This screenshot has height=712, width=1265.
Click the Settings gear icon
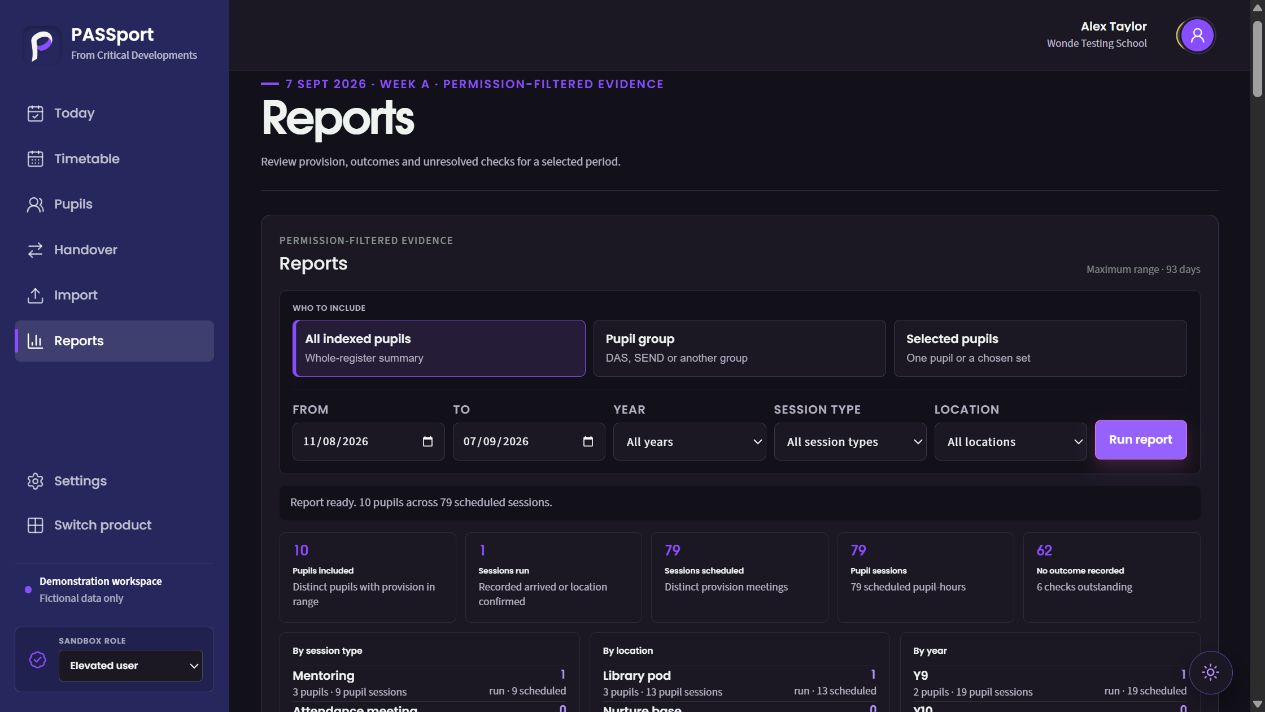click(35, 481)
